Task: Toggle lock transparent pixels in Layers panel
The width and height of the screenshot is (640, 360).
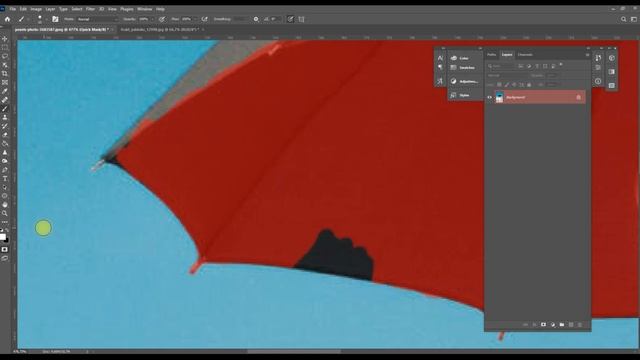Action: click(x=499, y=85)
